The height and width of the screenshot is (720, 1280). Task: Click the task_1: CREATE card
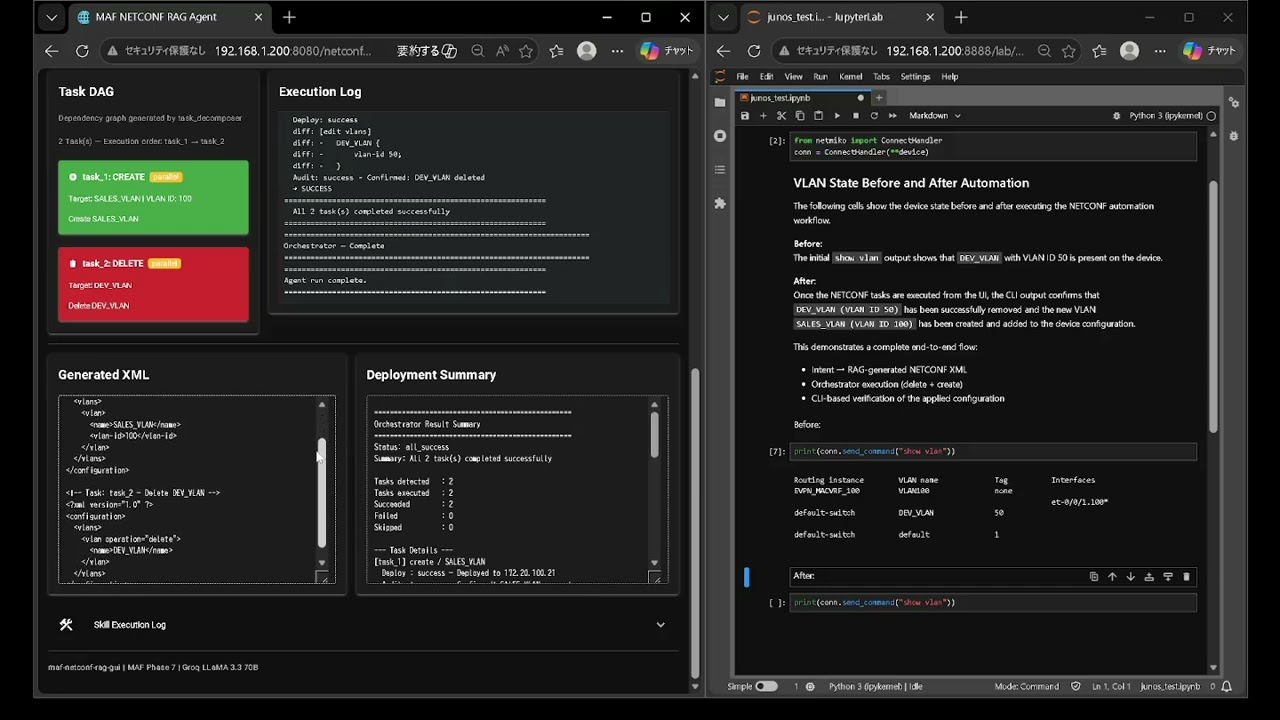pyautogui.click(x=153, y=197)
